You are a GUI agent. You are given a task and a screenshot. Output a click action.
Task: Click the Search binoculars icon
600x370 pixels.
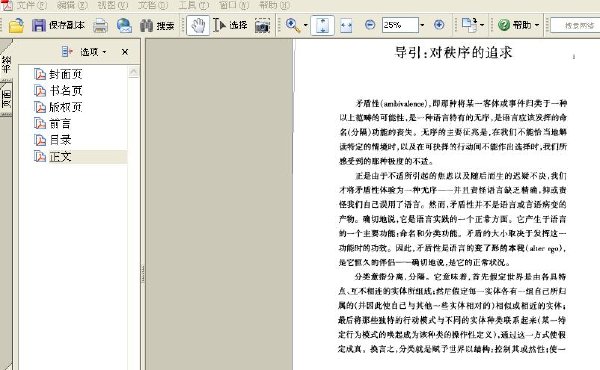[146, 26]
